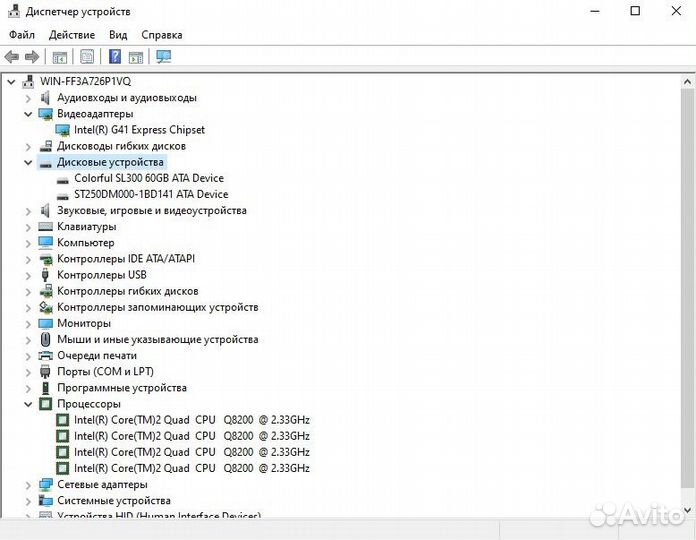
Task: Expand the Программные устройства category
Action: 28,388
